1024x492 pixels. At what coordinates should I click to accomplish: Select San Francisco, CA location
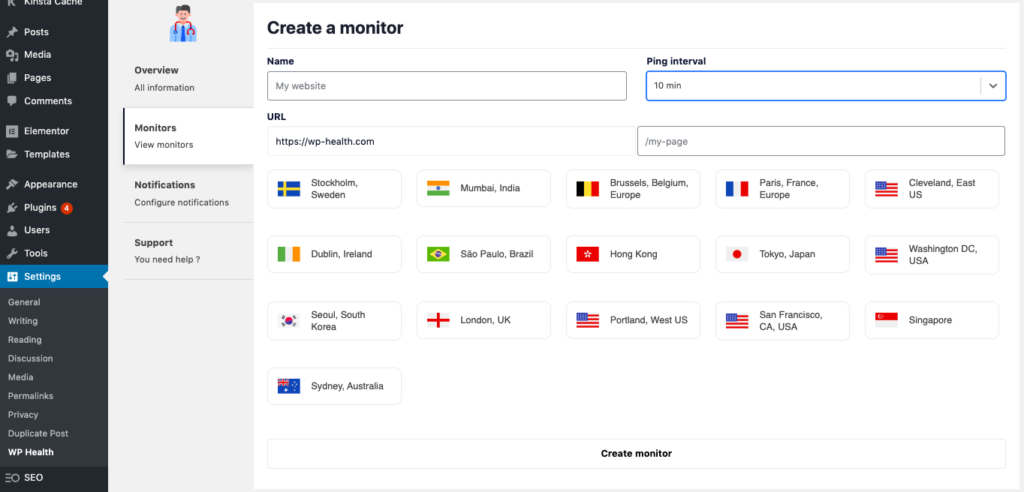click(x=782, y=321)
